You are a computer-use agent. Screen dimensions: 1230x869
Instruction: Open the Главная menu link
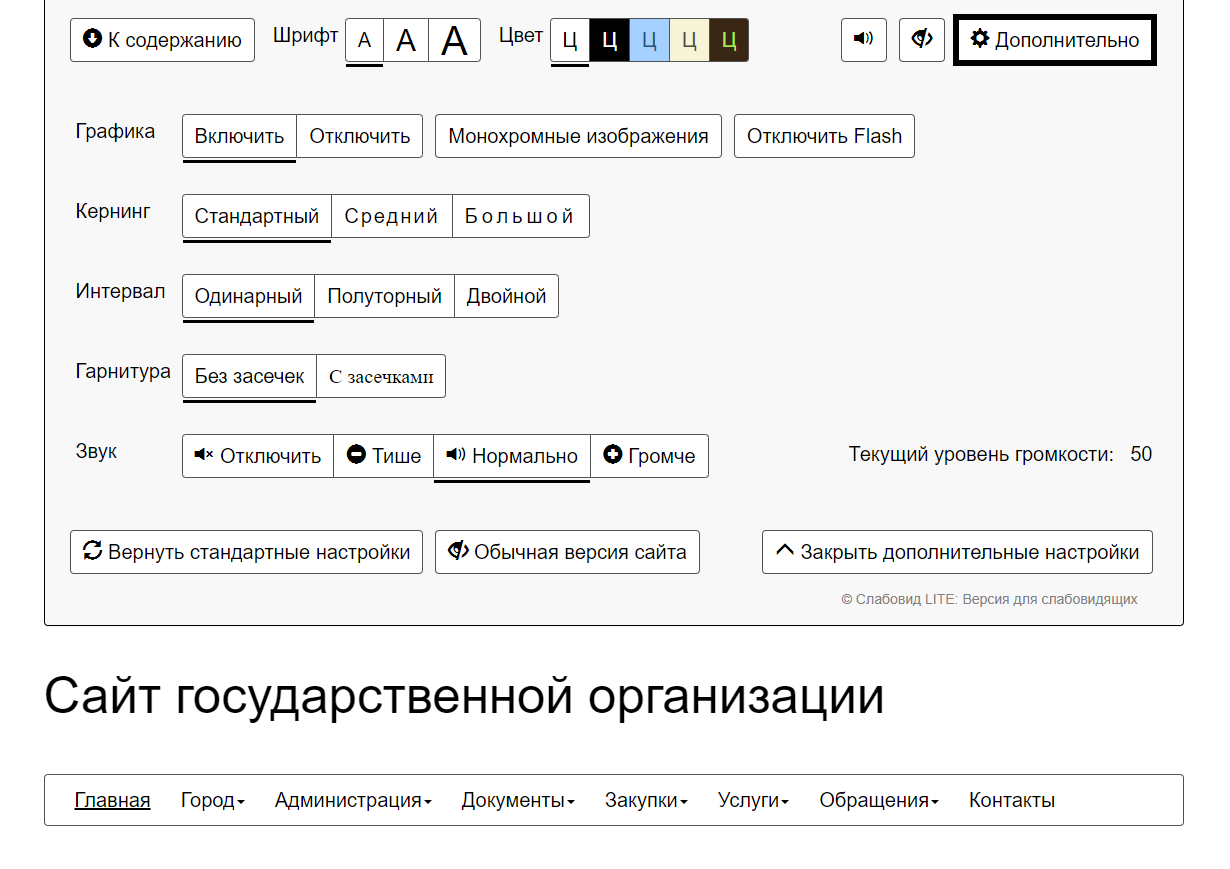[112, 800]
